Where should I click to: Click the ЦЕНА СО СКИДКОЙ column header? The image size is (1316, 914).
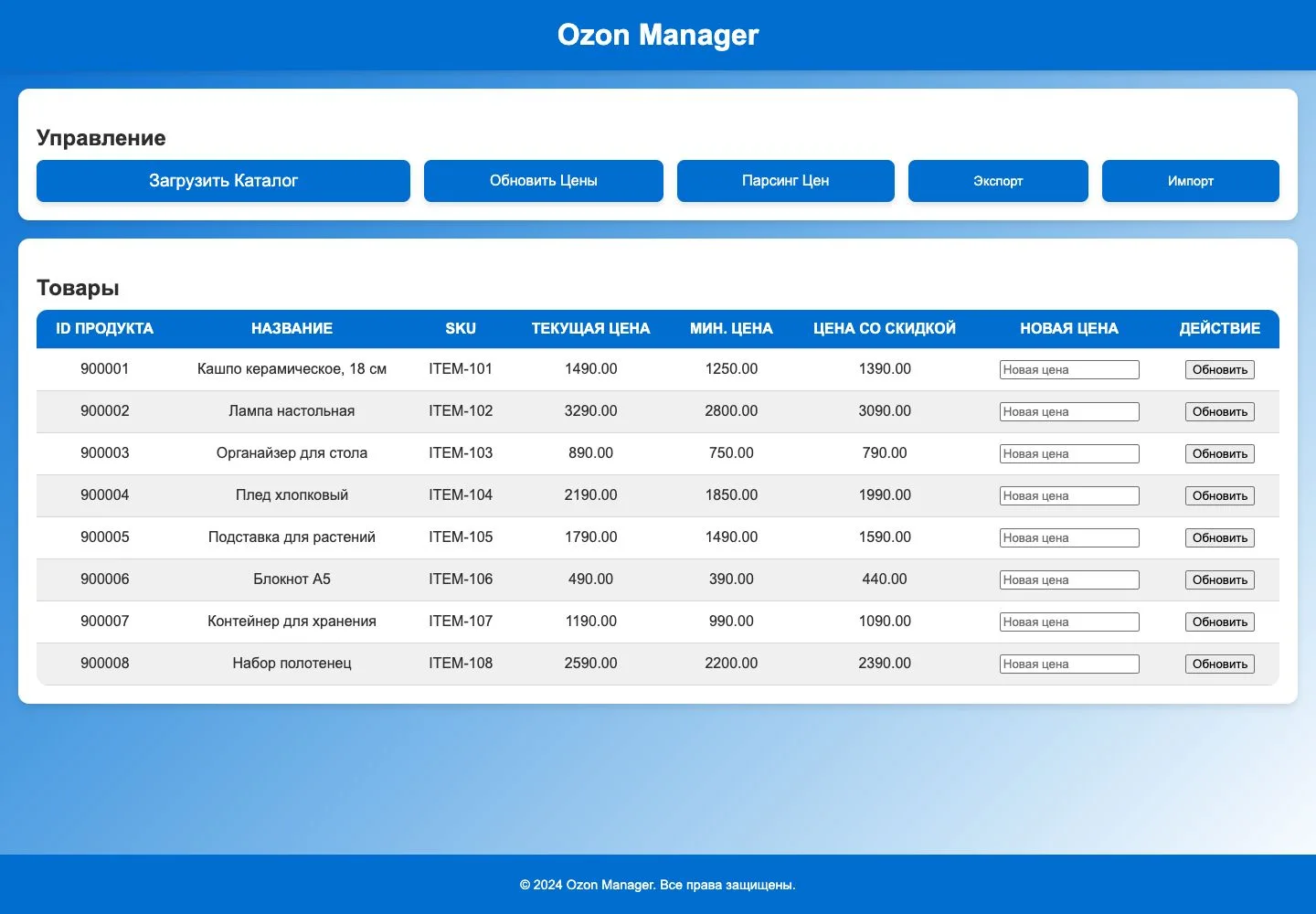tap(885, 329)
